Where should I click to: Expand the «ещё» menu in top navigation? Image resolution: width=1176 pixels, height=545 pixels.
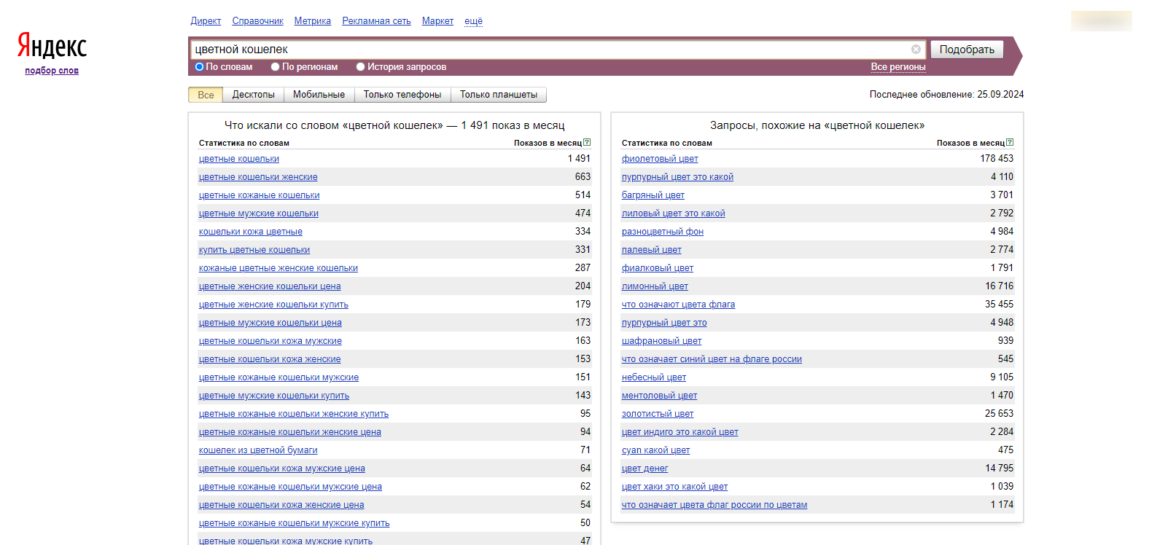tap(473, 21)
